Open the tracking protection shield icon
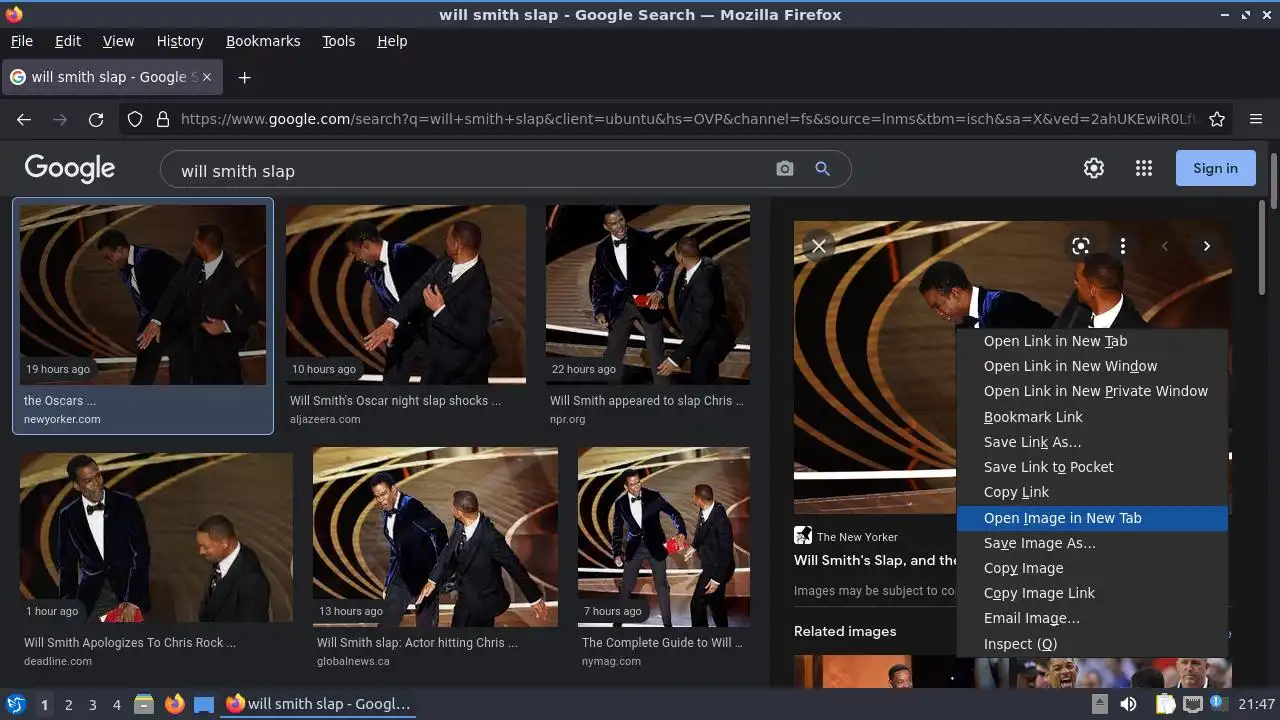1280x720 pixels. click(x=135, y=119)
